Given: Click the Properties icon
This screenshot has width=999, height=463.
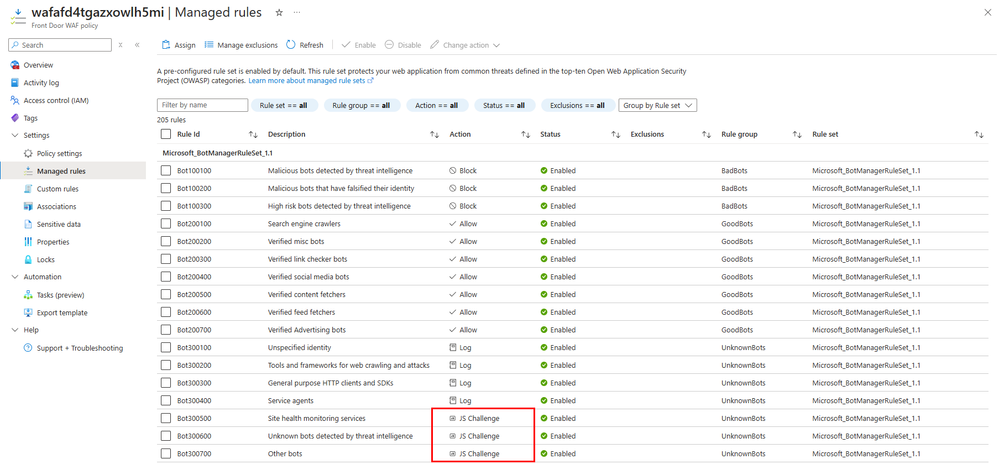Looking at the screenshot, I should pyautogui.click(x=28, y=242).
